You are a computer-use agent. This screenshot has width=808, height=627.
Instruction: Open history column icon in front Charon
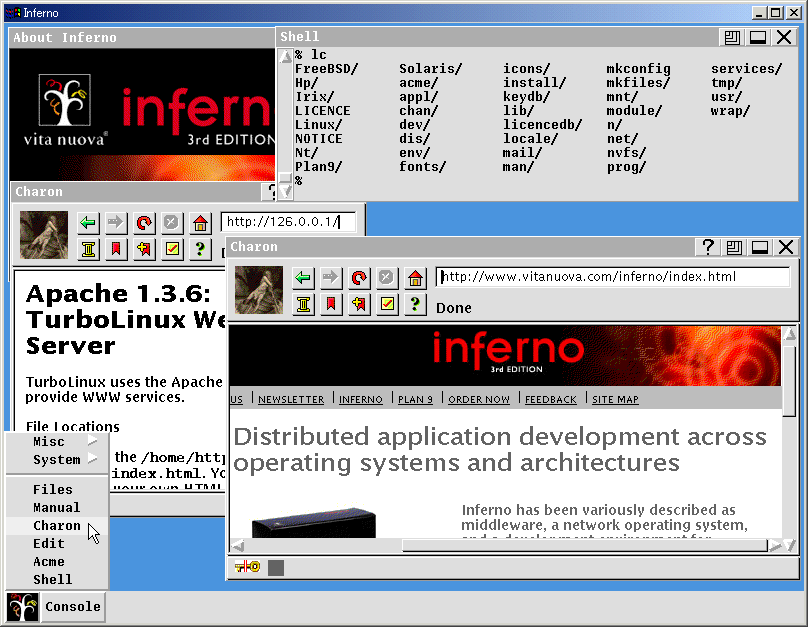click(303, 304)
